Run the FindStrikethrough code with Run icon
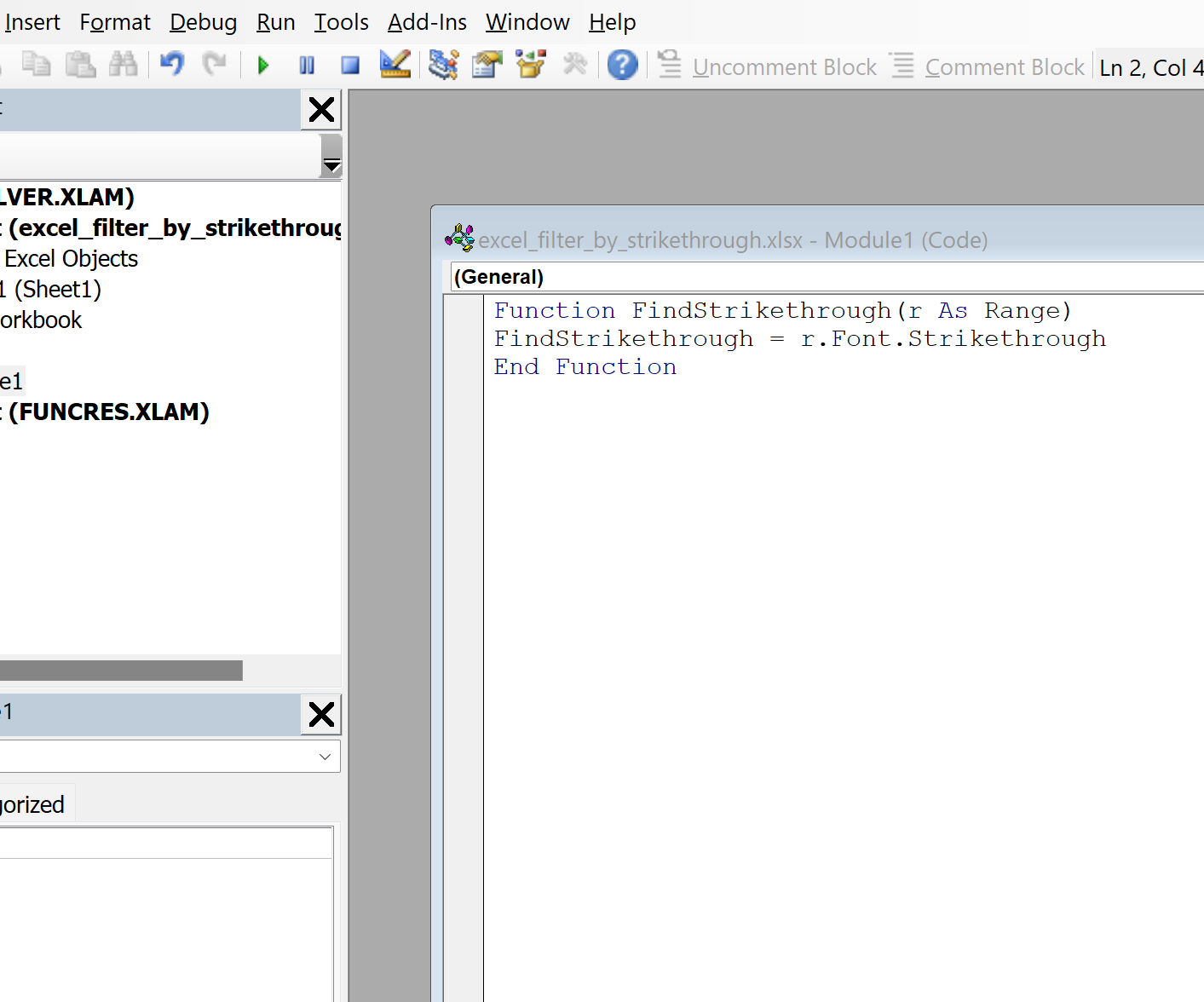The width and height of the screenshot is (1204, 1002). tap(262, 66)
